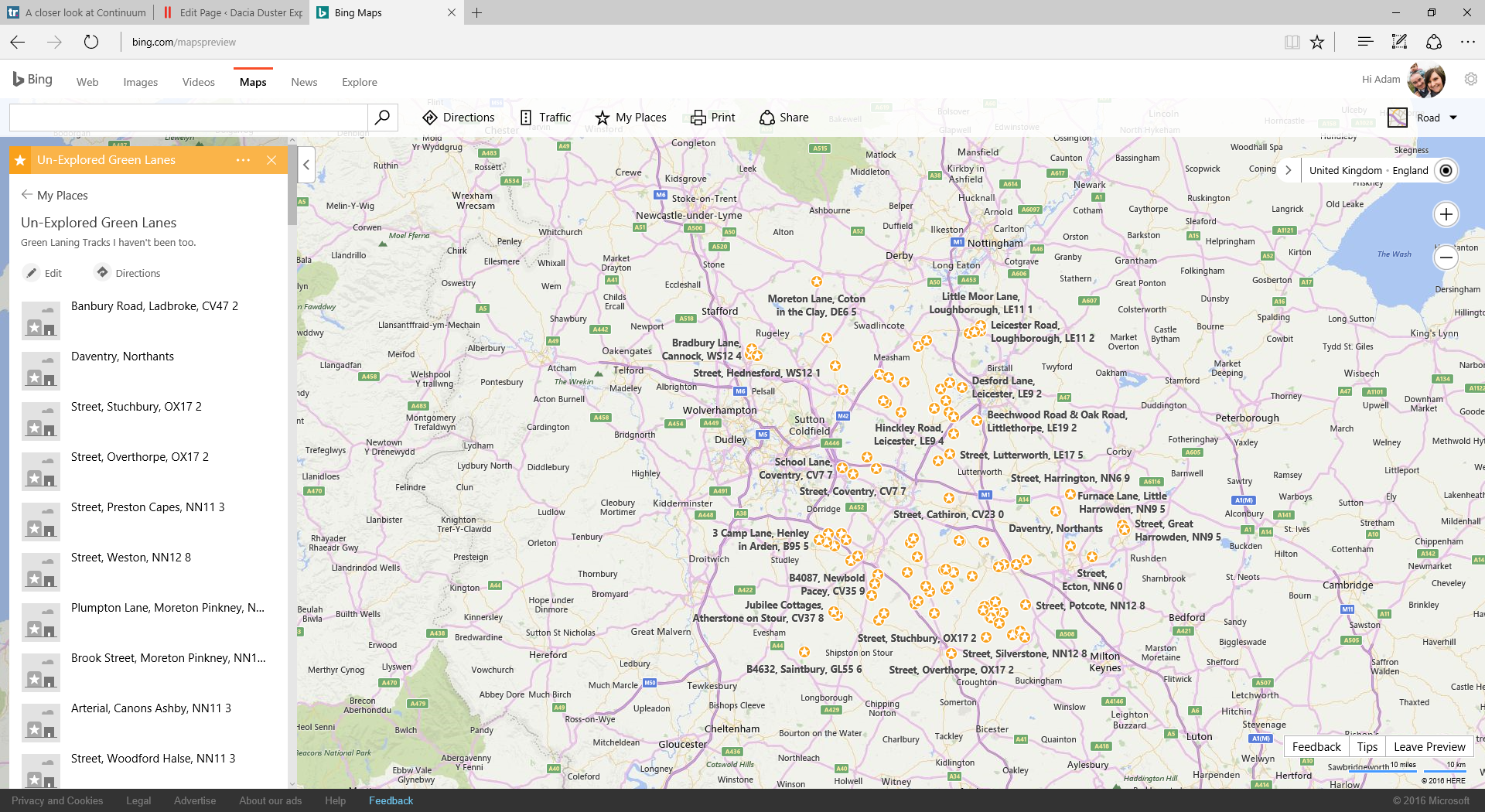Image resolution: width=1485 pixels, height=812 pixels.
Task: Select Street, Overthorpe, OX17 2 entry
Action: [x=148, y=471]
